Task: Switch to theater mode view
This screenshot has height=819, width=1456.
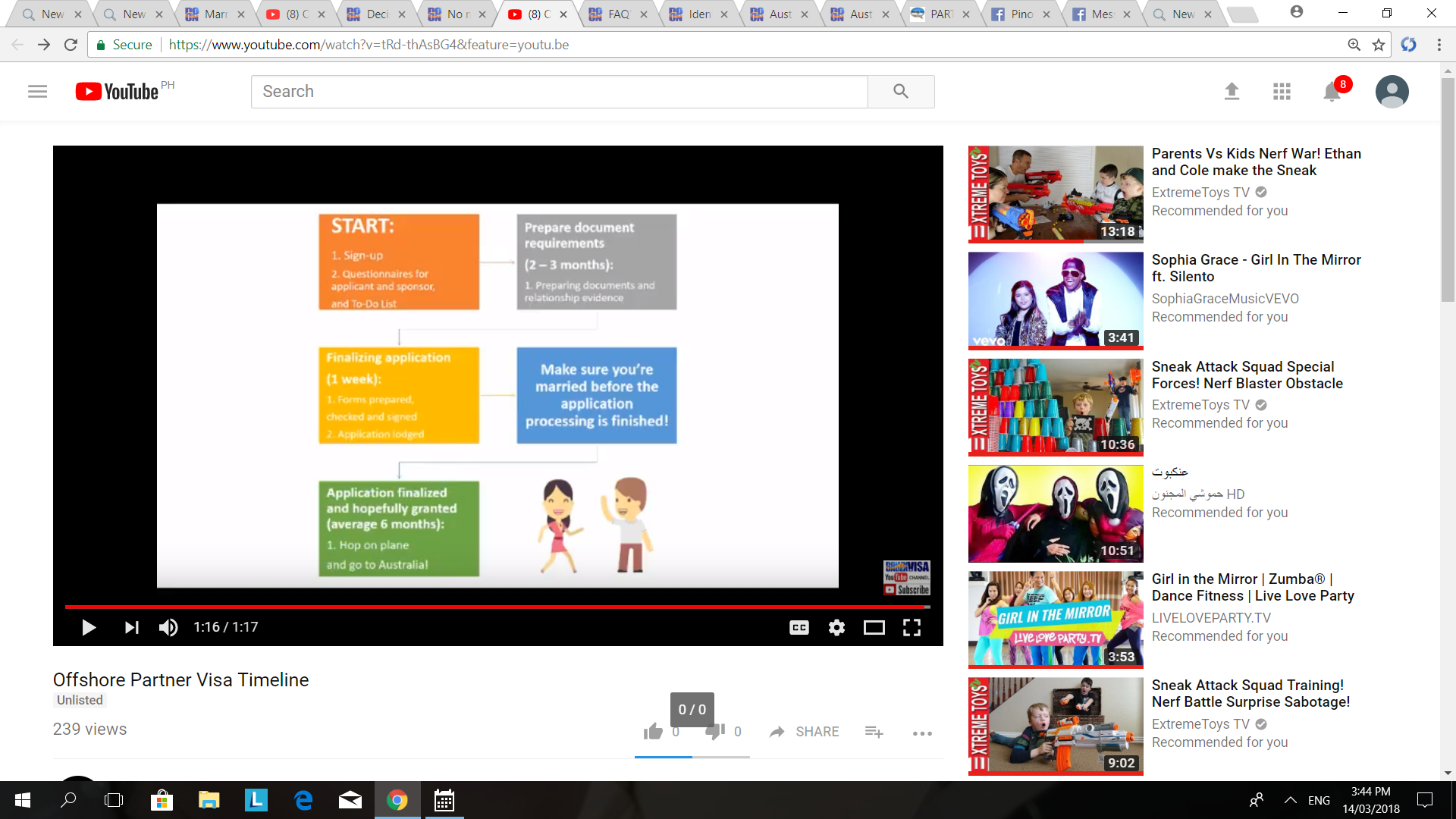Action: pyautogui.click(x=874, y=628)
